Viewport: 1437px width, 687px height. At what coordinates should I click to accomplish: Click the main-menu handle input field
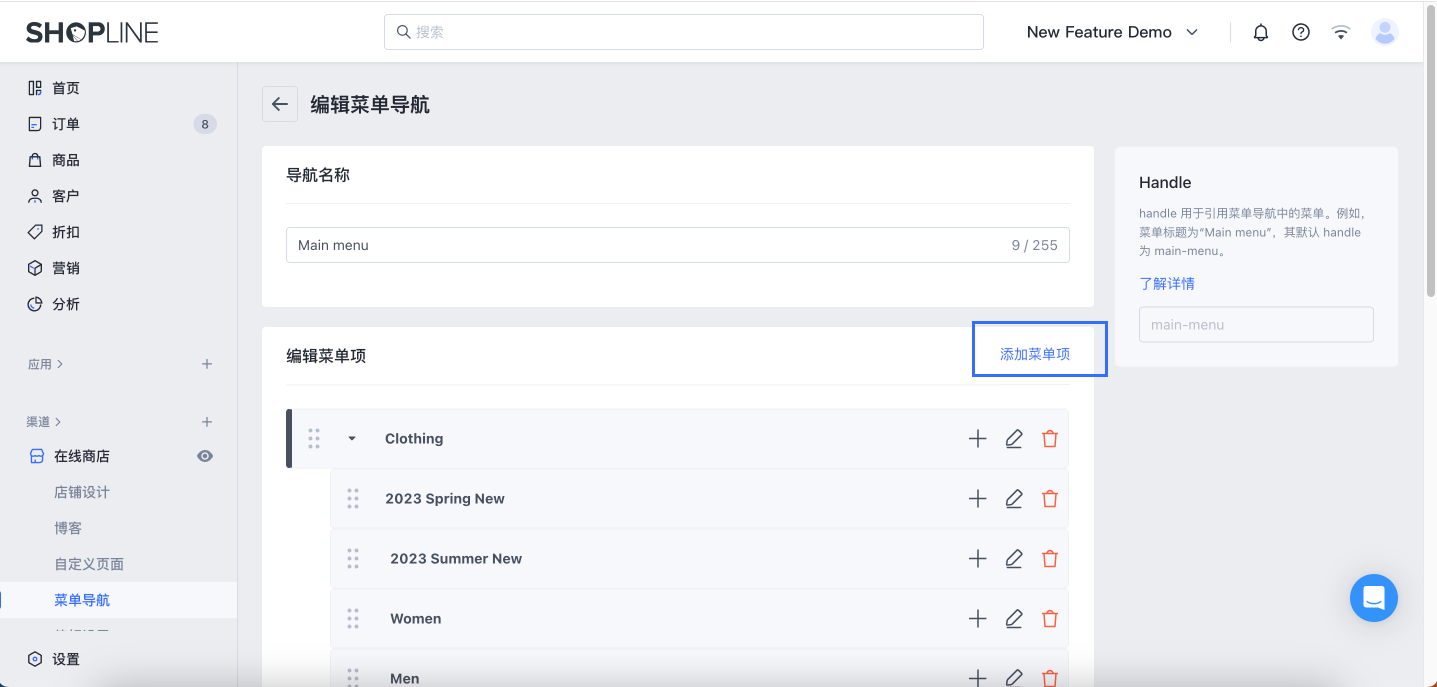tap(1255, 324)
